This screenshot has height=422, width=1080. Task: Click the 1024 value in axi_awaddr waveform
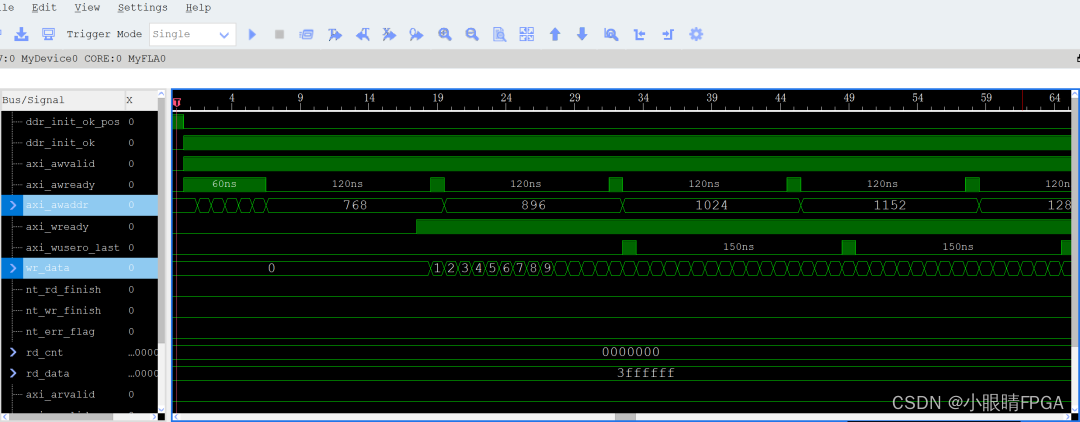coord(712,205)
